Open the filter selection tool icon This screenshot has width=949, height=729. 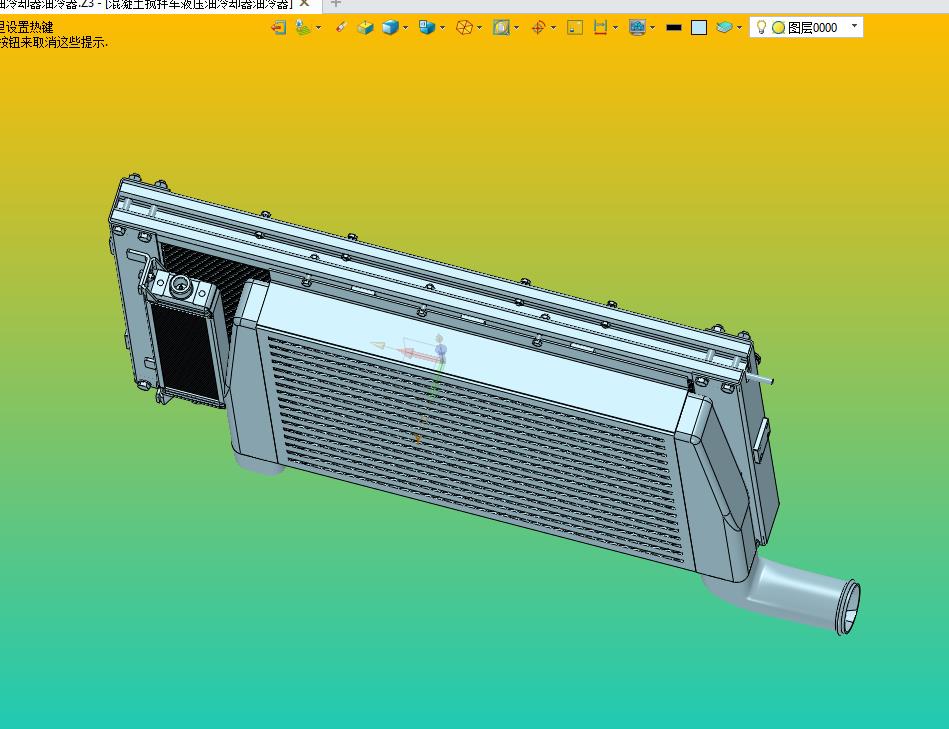click(303, 27)
